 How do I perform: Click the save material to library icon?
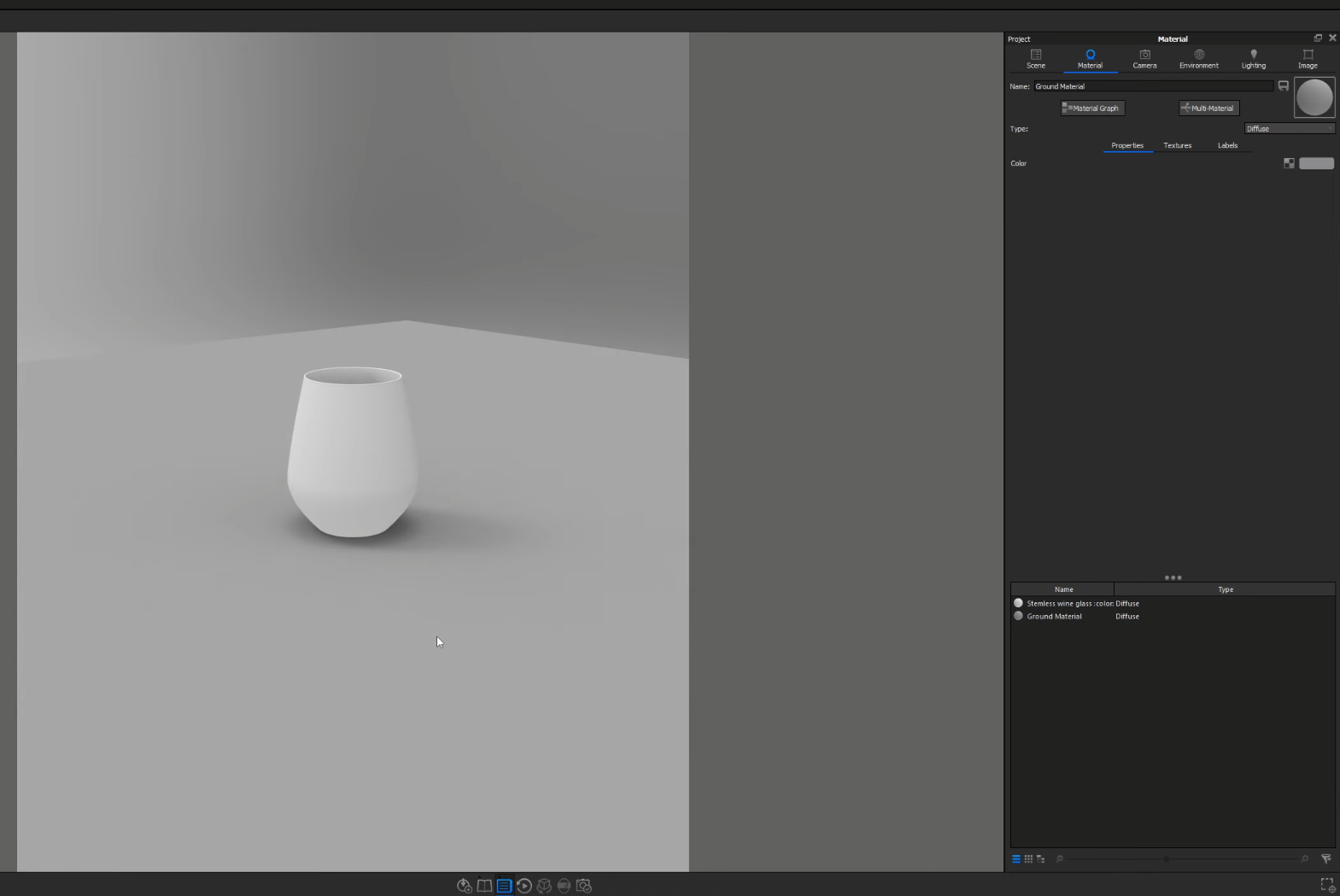pyautogui.click(x=1283, y=86)
